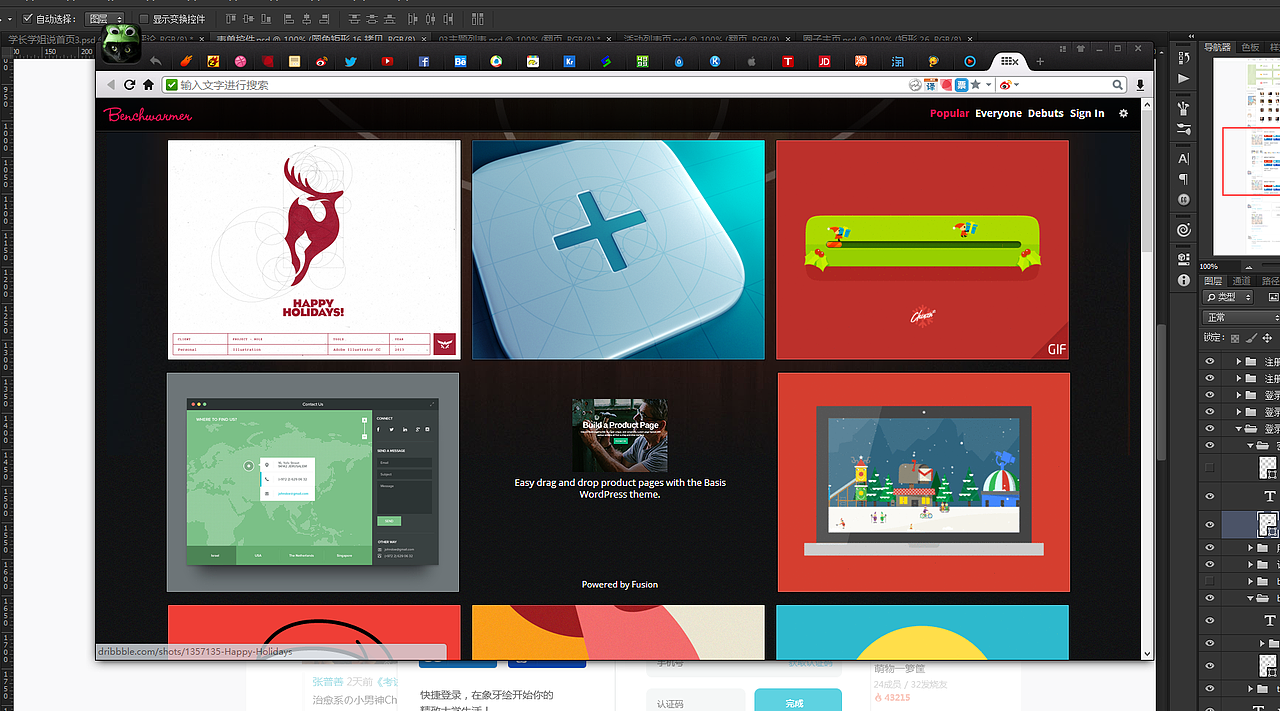This screenshot has height=711, width=1280.
Task: Open the Twitter tab in the browser
Action: (x=351, y=61)
